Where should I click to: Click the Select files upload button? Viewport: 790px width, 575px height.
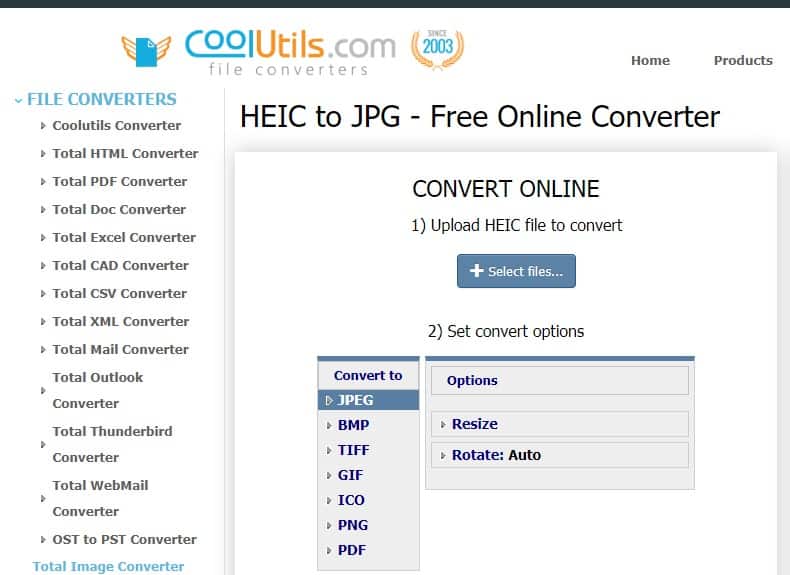tap(516, 271)
